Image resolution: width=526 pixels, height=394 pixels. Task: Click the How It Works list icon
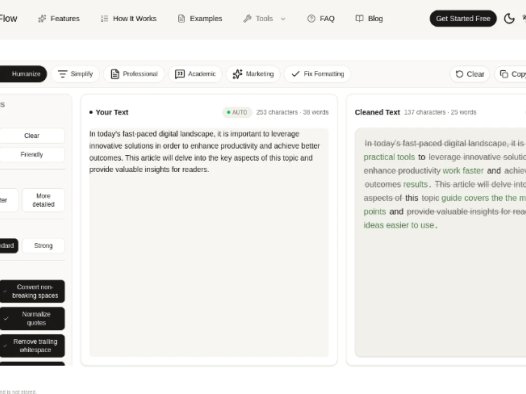tap(104, 18)
